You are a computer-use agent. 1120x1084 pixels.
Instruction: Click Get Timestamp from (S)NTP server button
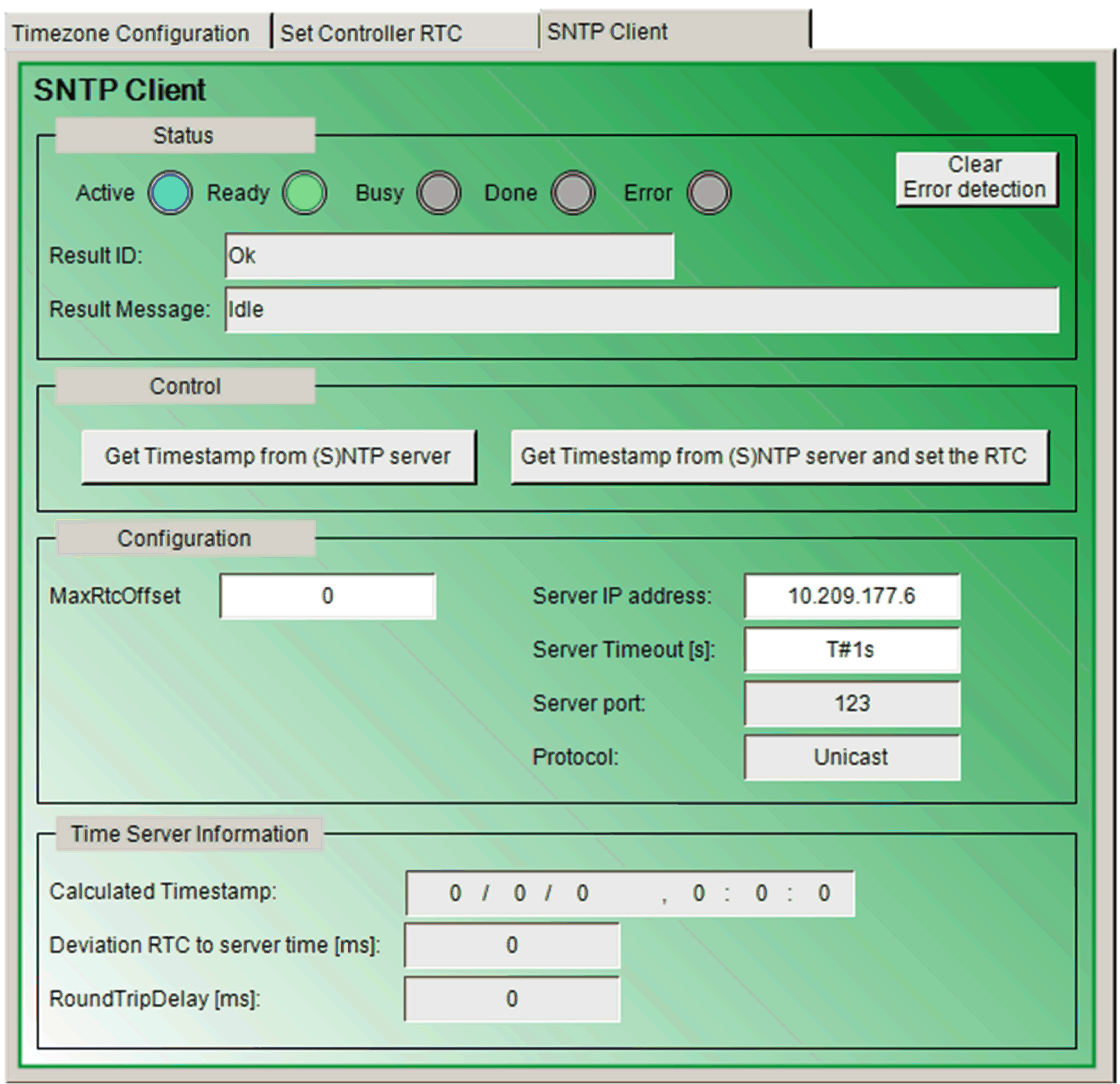tap(278, 457)
